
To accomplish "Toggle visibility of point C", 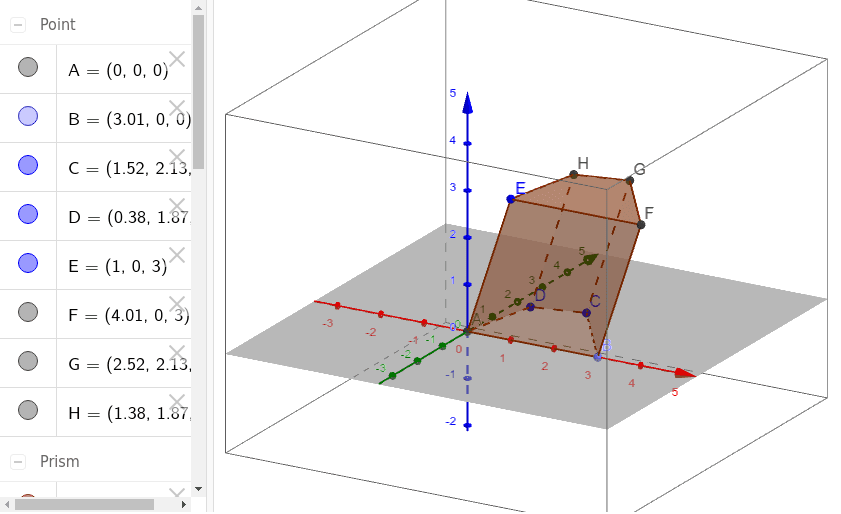I will (x=28, y=165).
